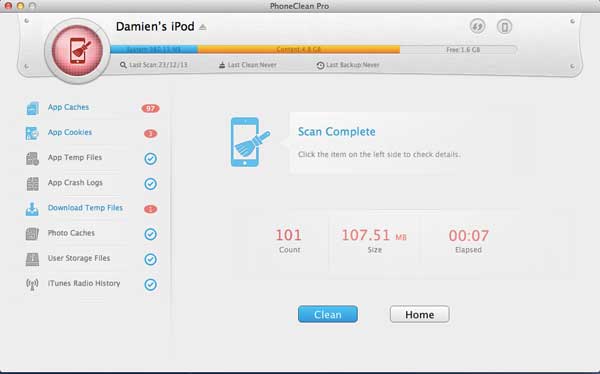Toggle the checkmark for App Temp Files
Image resolution: width=600 pixels, height=374 pixels.
pos(150,158)
